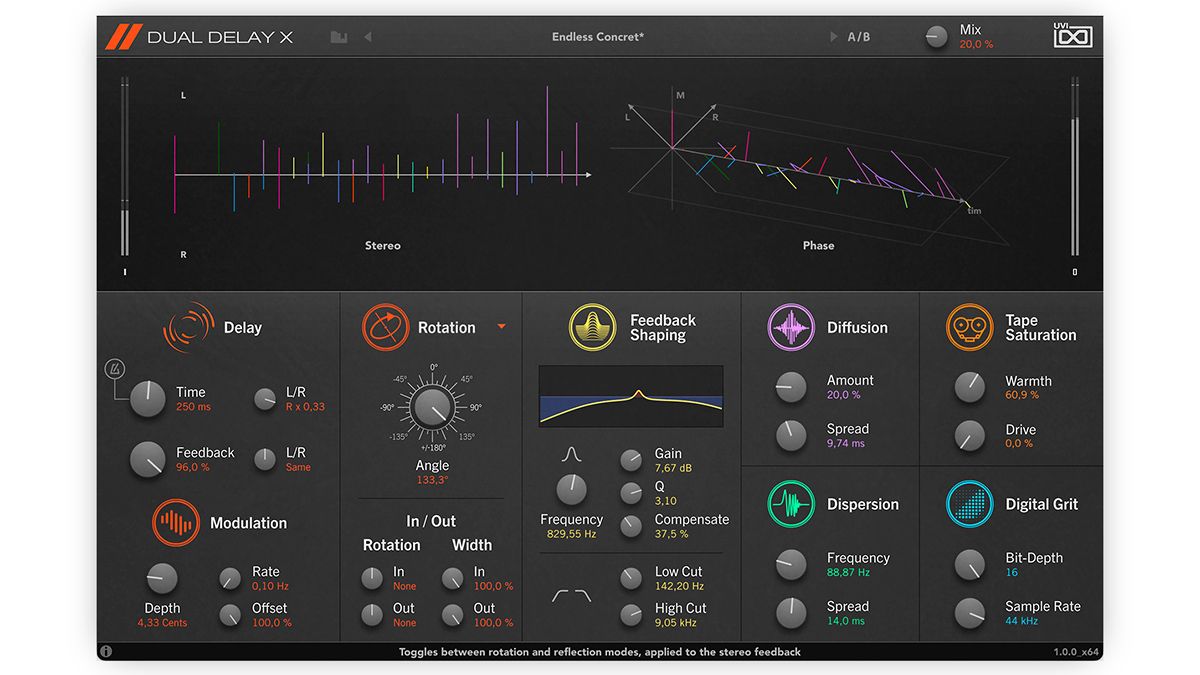Toggle Rotation In from None

[x=371, y=578]
